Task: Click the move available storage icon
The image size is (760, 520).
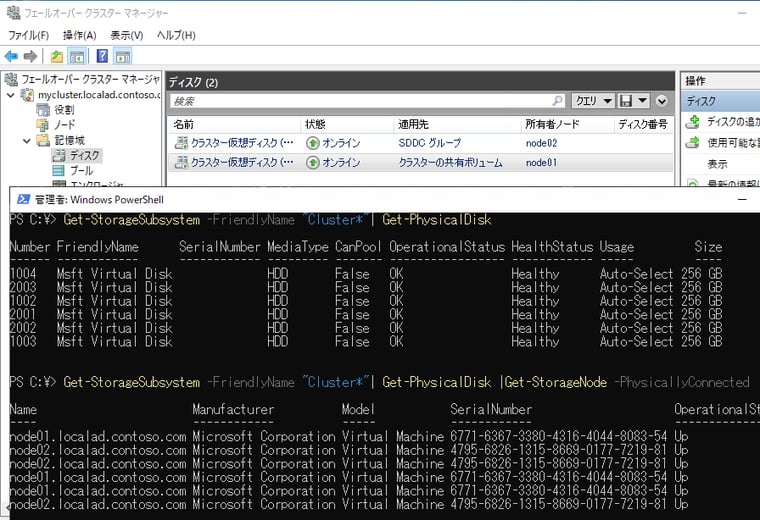Action: 693,142
